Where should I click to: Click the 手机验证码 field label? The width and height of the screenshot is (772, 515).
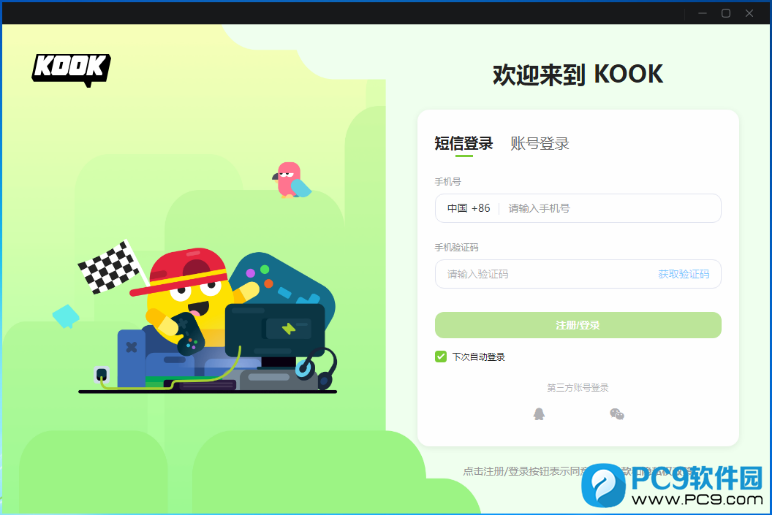[456, 247]
